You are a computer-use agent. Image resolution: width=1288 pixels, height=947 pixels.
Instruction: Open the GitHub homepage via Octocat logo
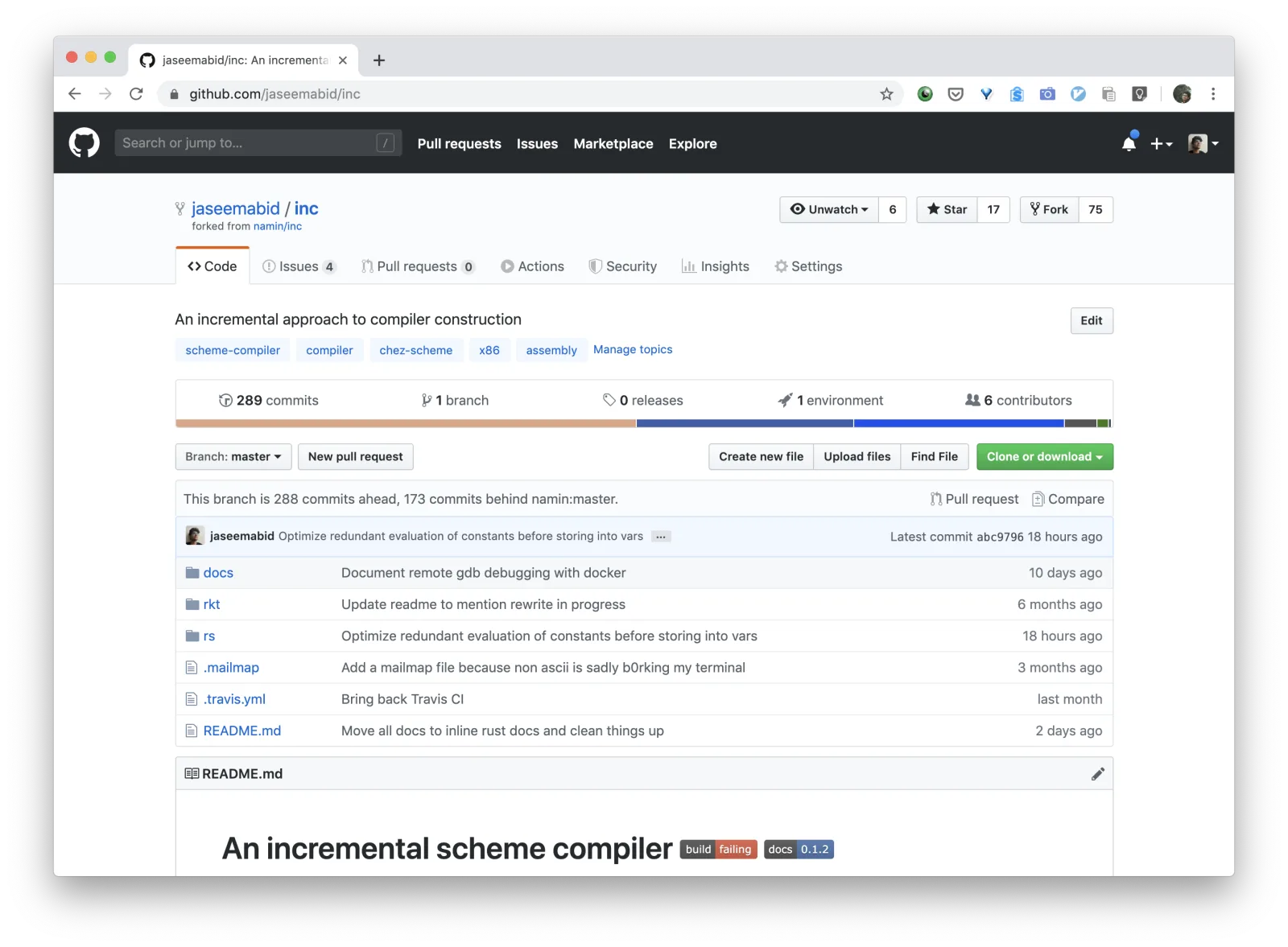coord(85,143)
